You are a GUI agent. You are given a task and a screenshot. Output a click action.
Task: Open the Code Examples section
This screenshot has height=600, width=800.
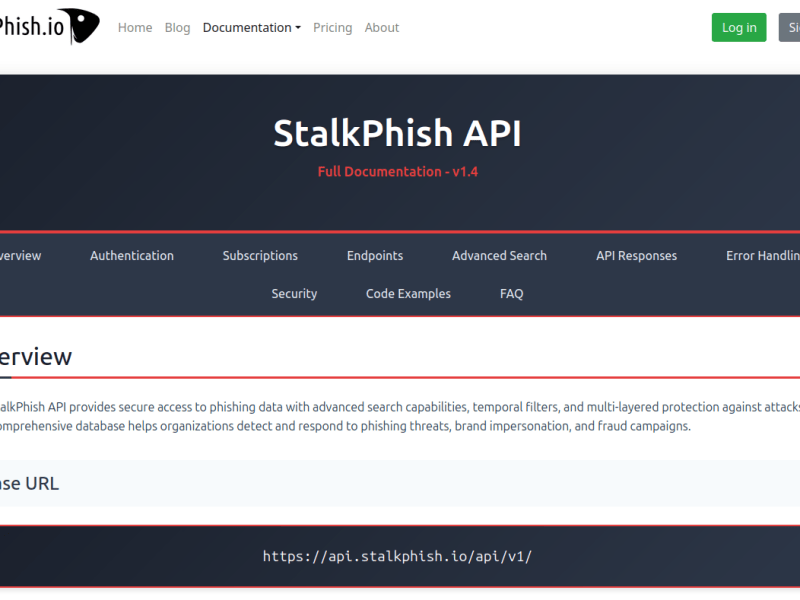[408, 293]
